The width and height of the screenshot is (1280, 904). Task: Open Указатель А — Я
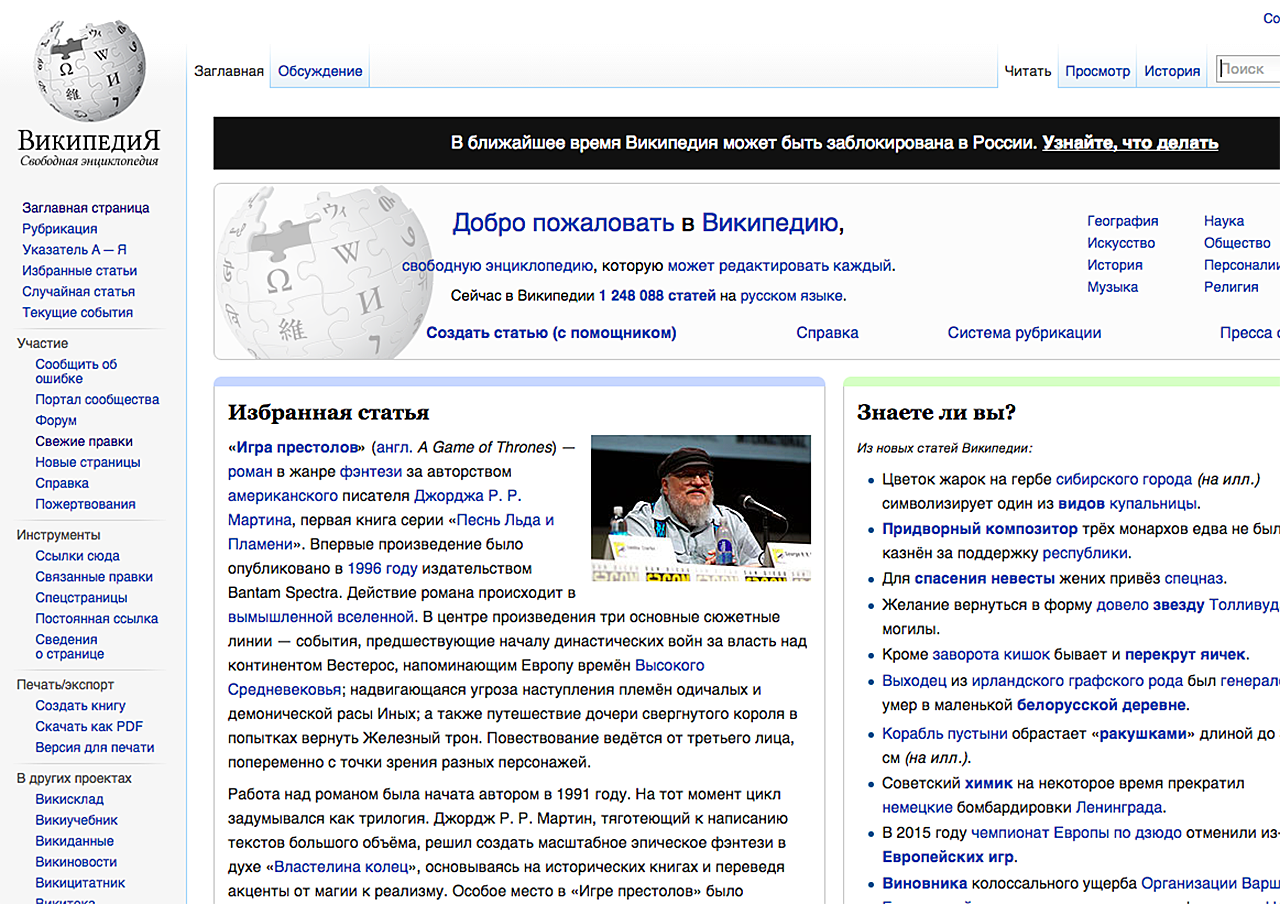(74, 250)
